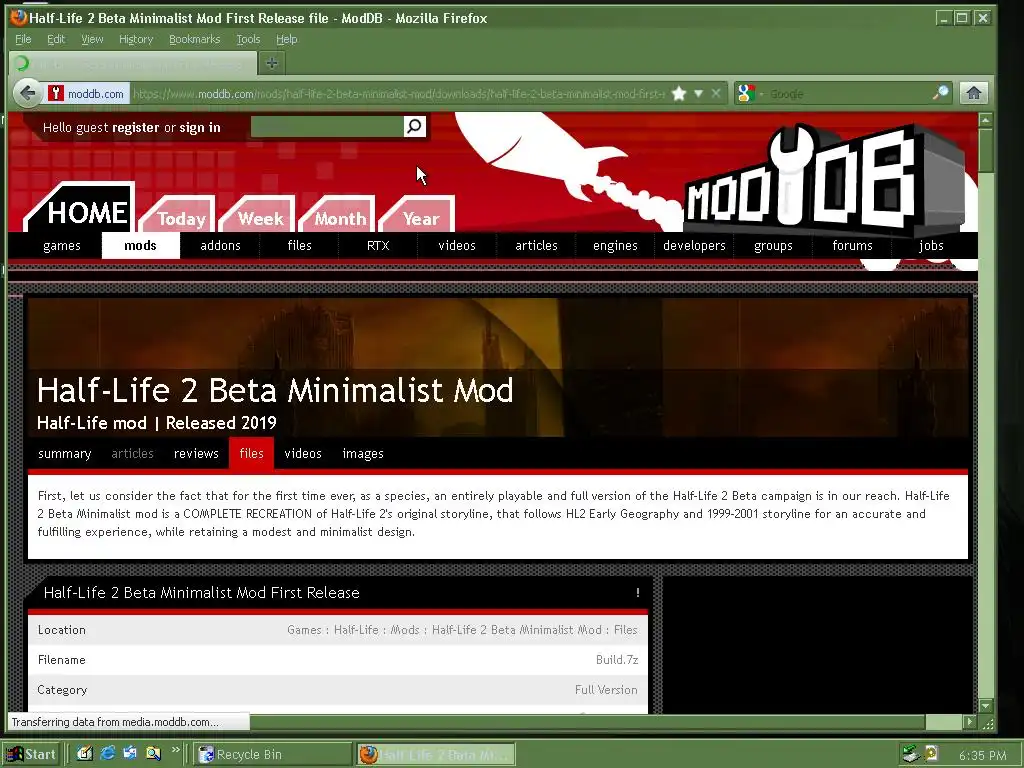Image resolution: width=1024 pixels, height=768 pixels.
Task: Open the RTX navigation item
Action: (x=378, y=246)
